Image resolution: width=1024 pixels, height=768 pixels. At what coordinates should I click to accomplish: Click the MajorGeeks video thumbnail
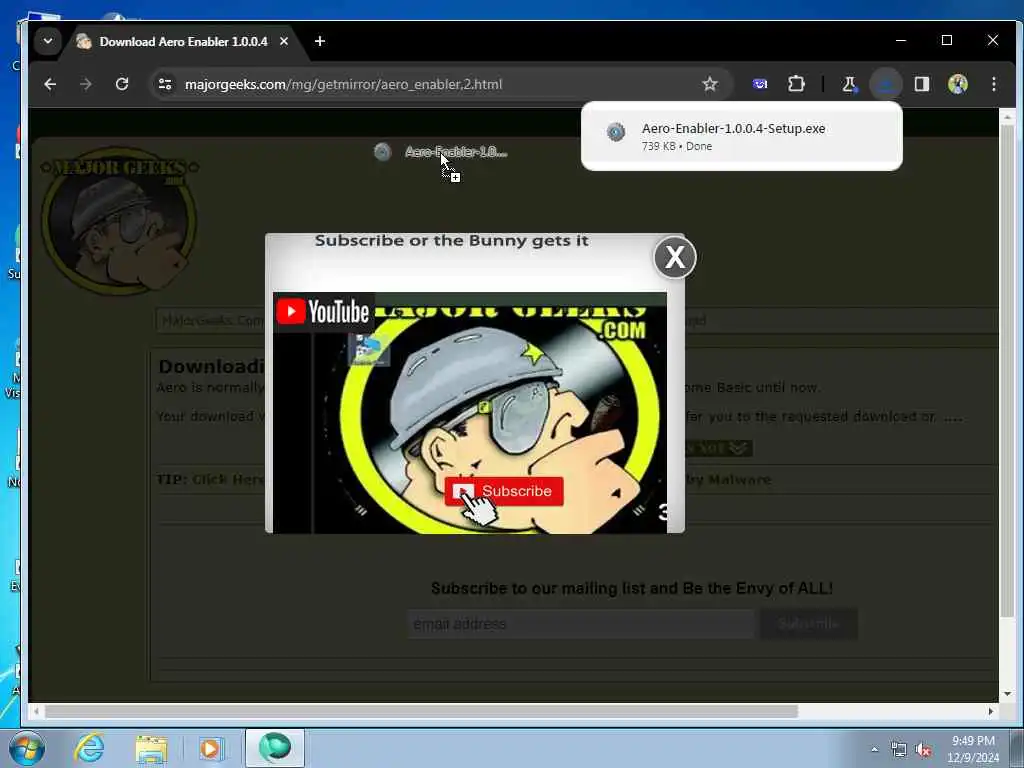point(470,413)
